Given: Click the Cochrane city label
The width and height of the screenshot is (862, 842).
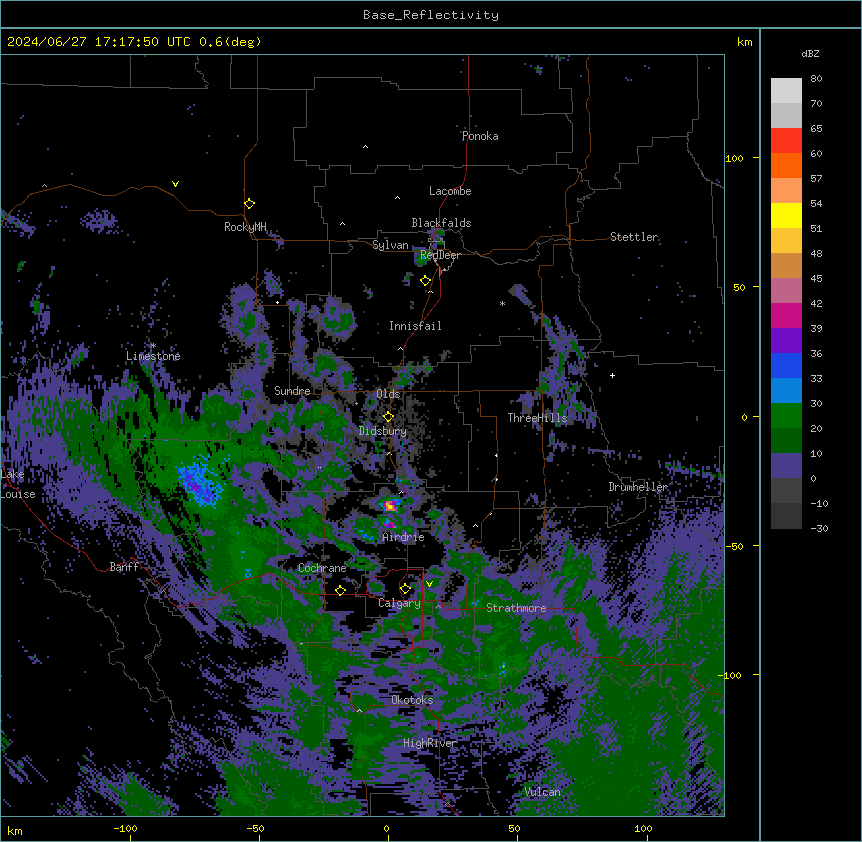Looking at the screenshot, I should click(322, 568).
